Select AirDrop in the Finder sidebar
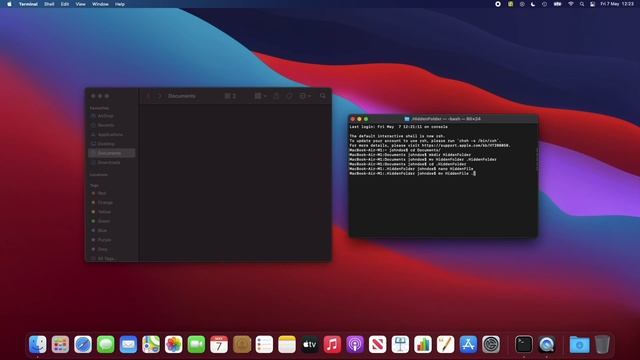640x360 pixels. (112, 116)
